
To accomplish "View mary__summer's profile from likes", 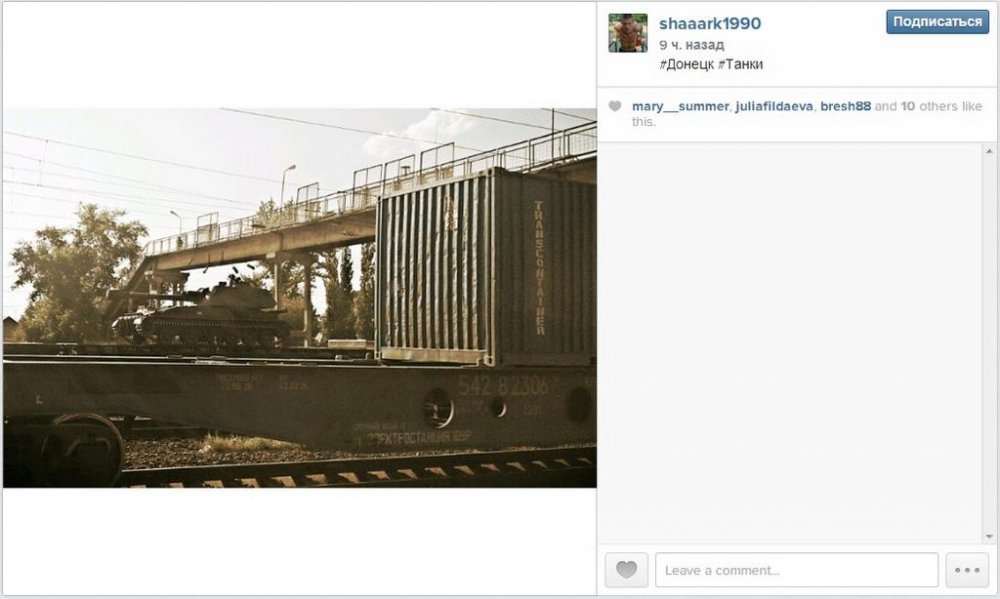I will (x=680, y=107).
